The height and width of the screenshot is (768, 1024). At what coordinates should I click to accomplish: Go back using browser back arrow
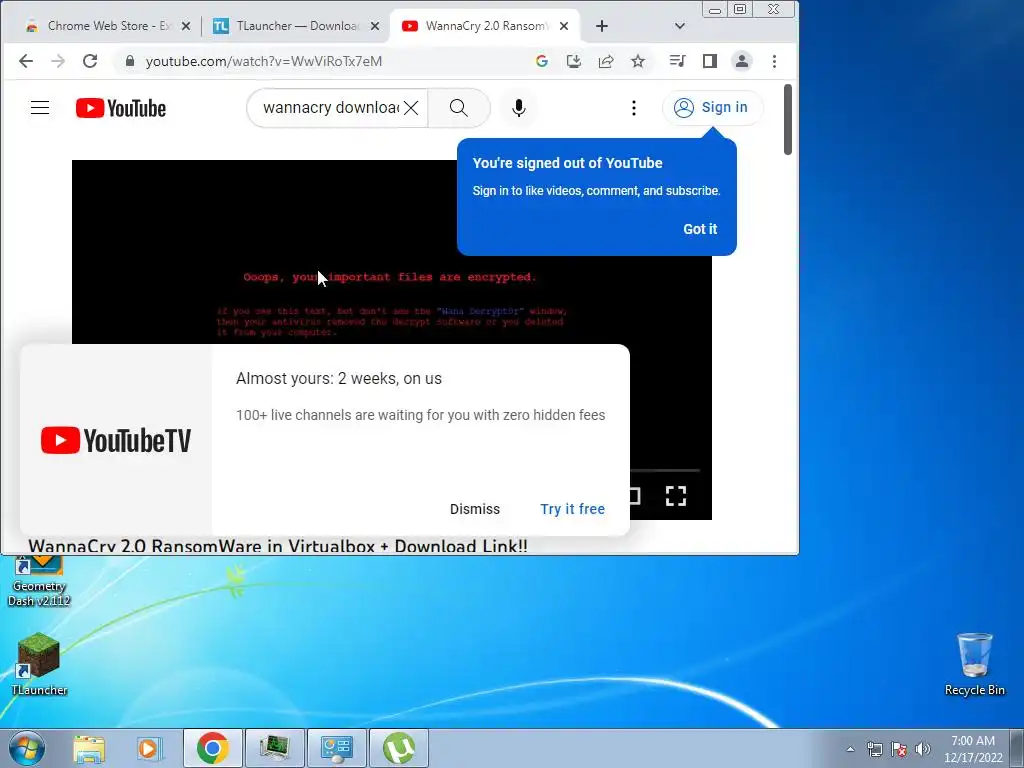[x=26, y=61]
